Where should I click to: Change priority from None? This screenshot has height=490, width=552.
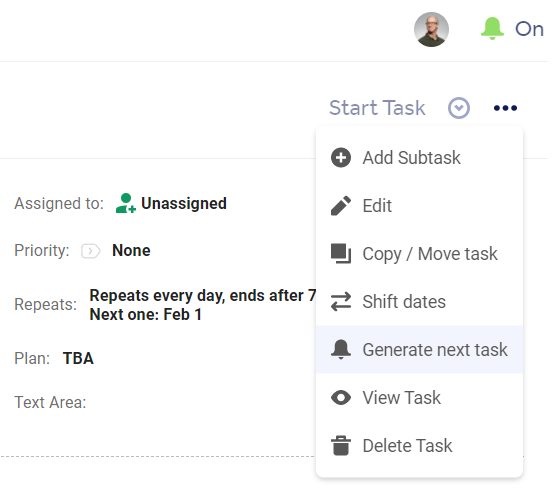tap(131, 251)
